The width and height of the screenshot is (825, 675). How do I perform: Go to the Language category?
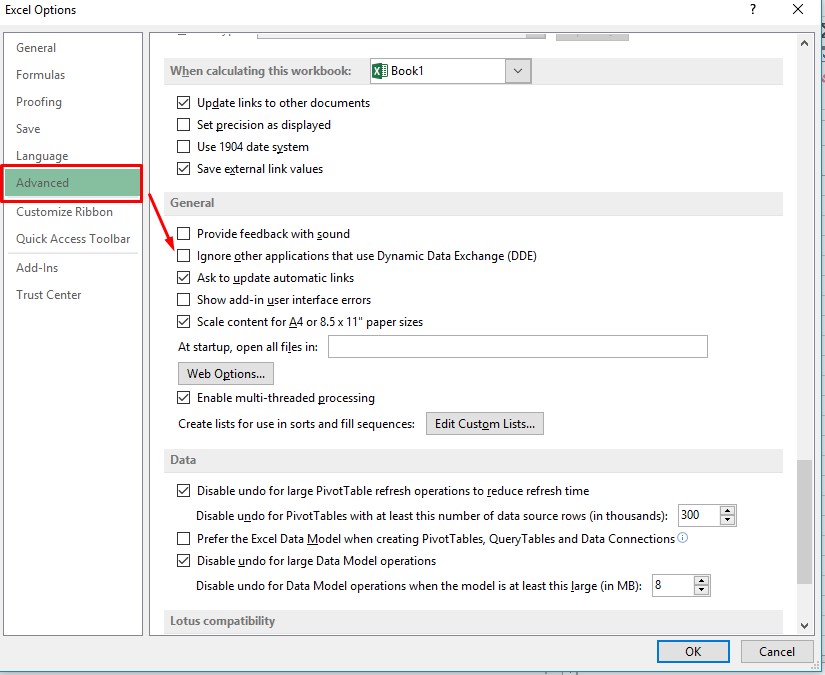click(x=42, y=156)
